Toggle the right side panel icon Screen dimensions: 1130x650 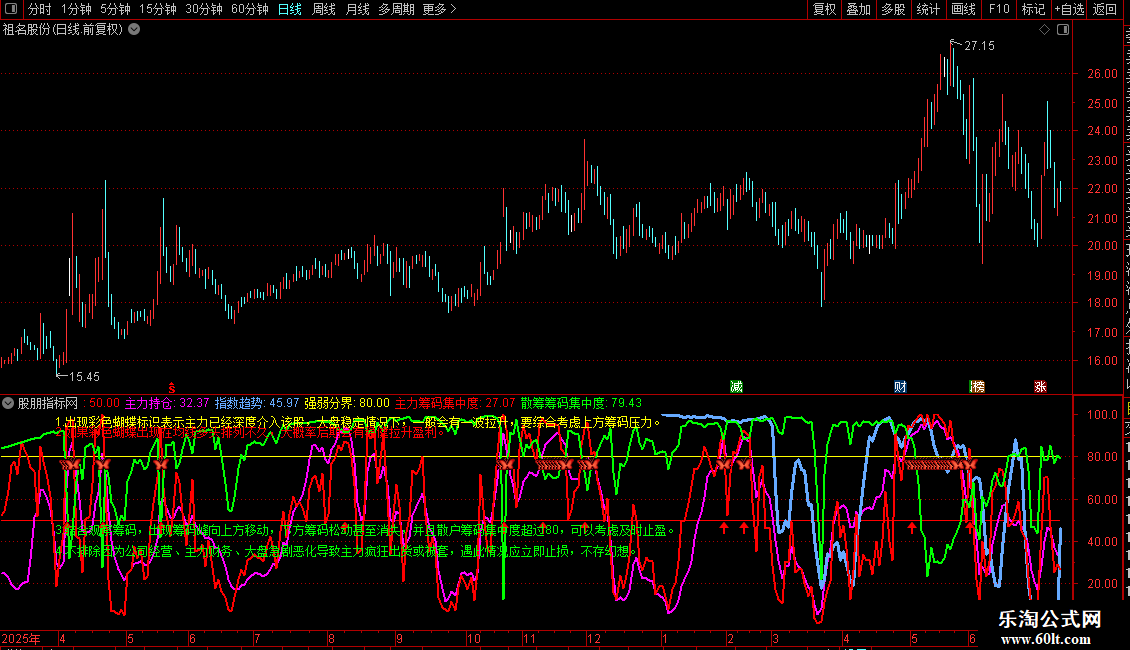[1063, 30]
